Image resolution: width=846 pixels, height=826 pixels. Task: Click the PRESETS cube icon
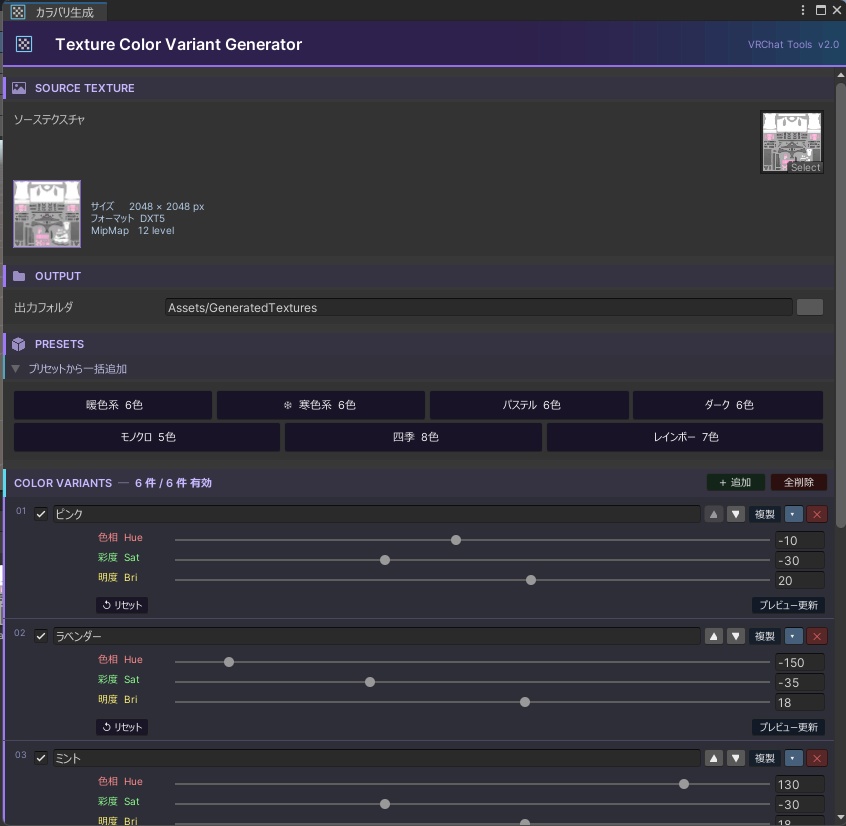pyautogui.click(x=19, y=344)
